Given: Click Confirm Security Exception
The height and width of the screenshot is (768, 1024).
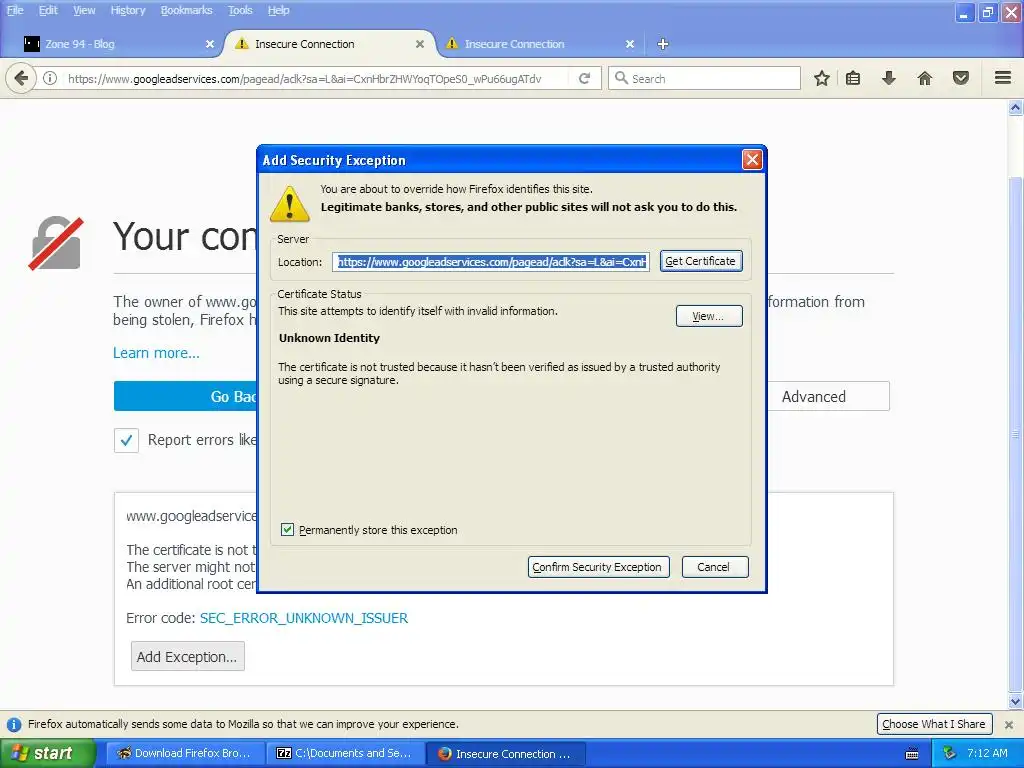Looking at the screenshot, I should 598,567.
